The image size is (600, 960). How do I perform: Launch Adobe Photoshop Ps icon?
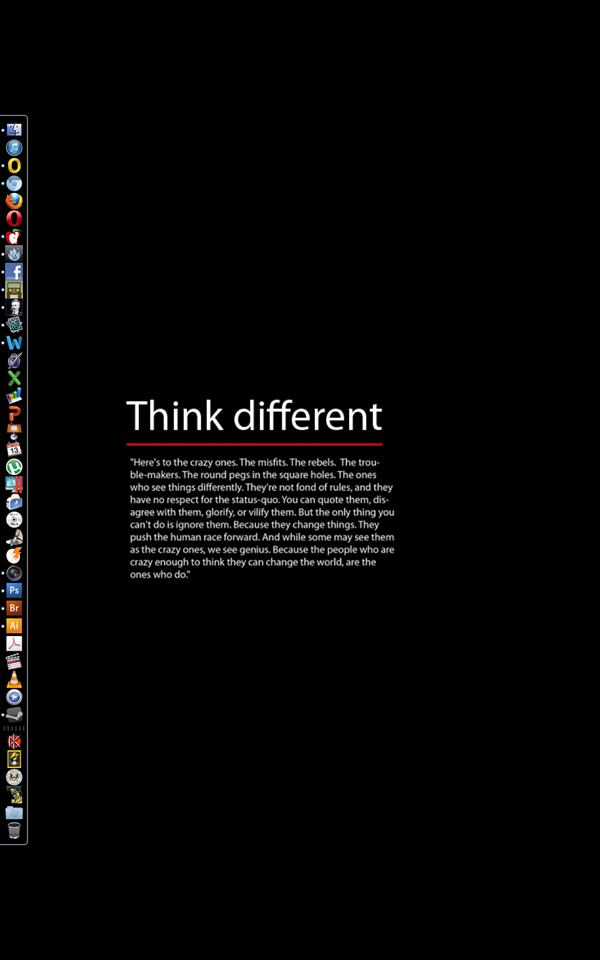14,591
